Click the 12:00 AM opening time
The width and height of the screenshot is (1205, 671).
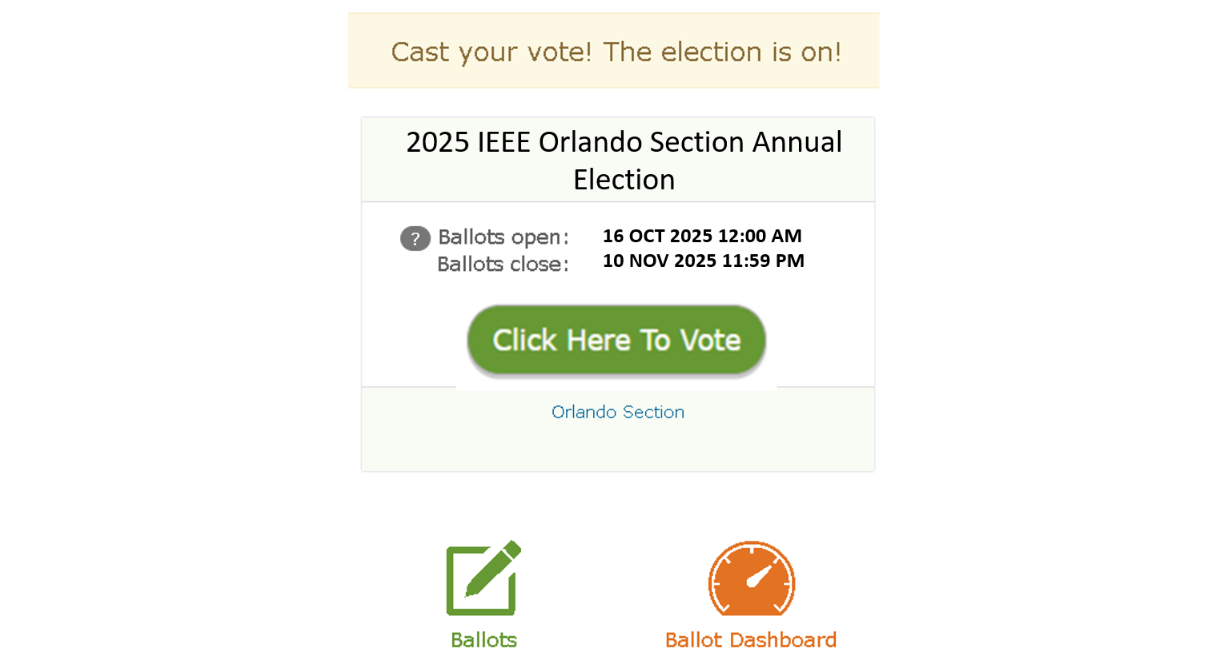click(760, 236)
